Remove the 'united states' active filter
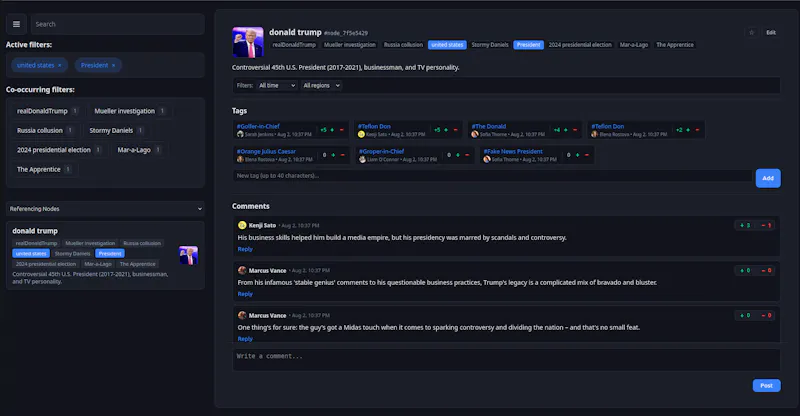 coord(60,65)
